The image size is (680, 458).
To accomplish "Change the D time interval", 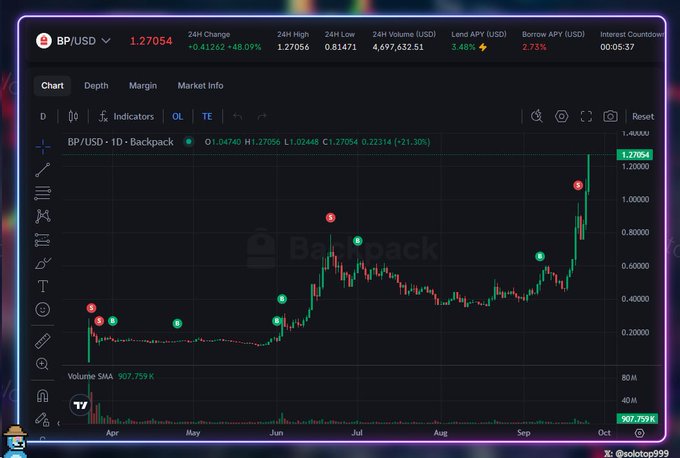I will click(x=43, y=116).
